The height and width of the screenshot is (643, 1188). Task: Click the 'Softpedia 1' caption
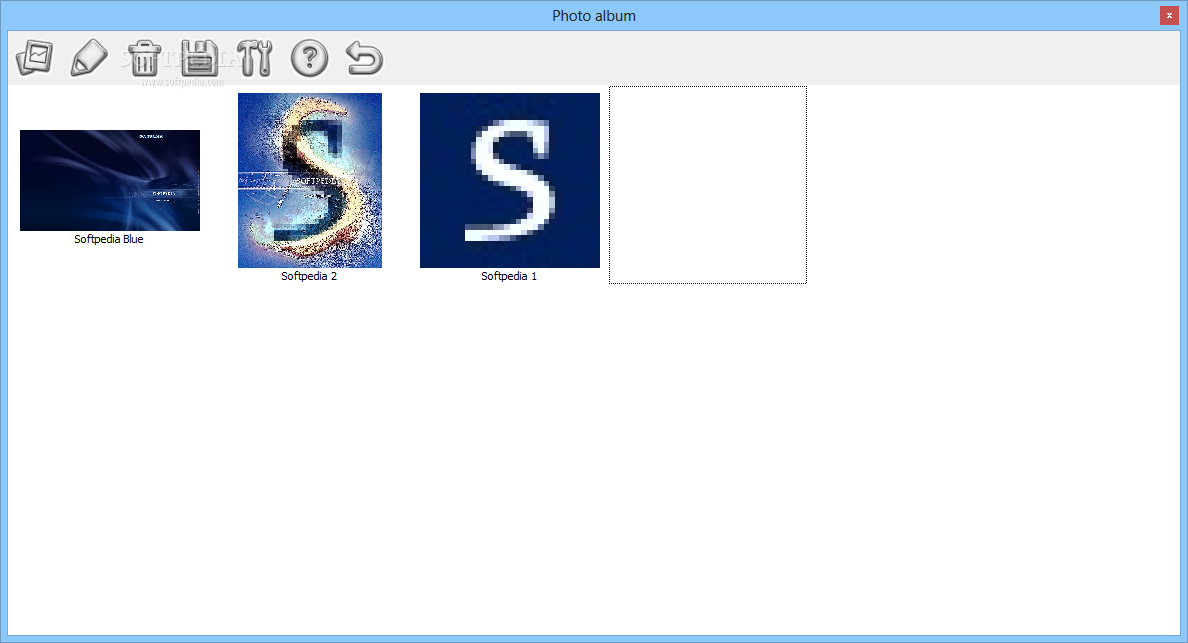pos(509,276)
